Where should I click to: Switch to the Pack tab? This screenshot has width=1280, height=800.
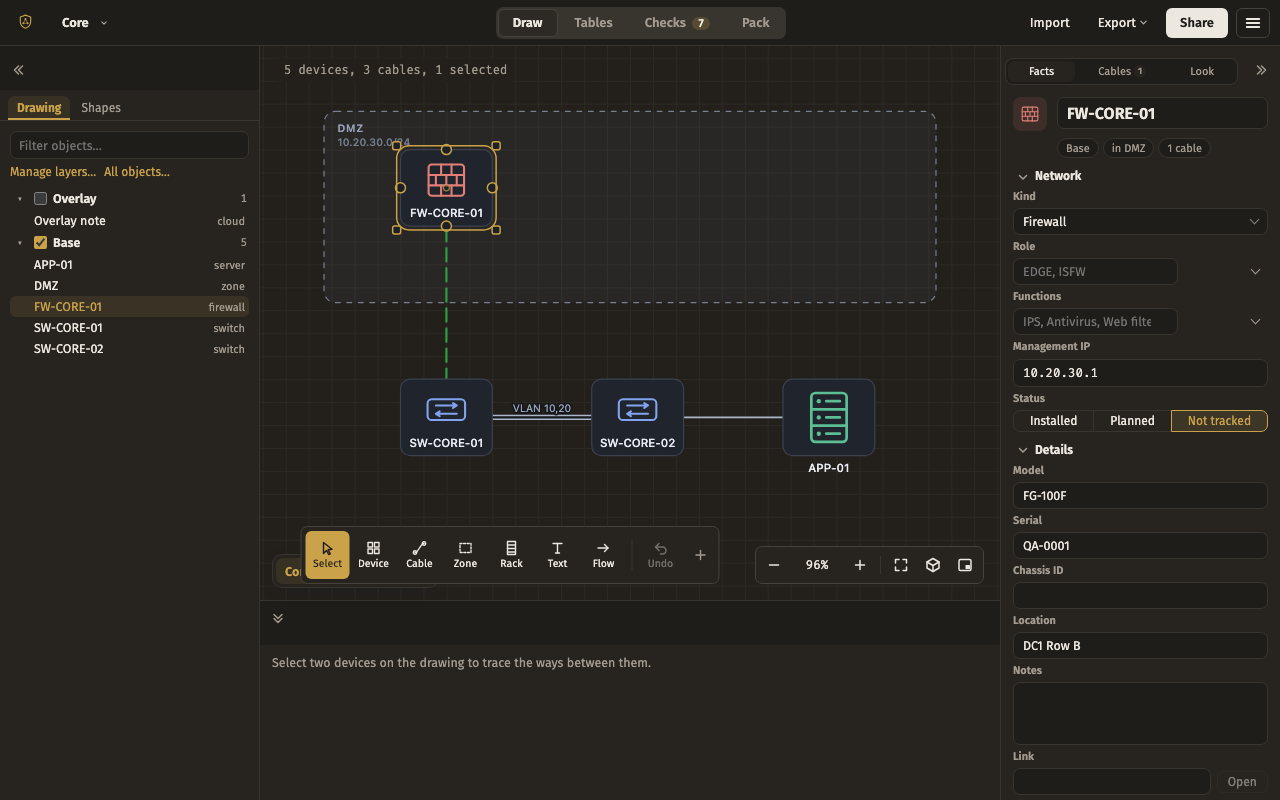tap(756, 23)
